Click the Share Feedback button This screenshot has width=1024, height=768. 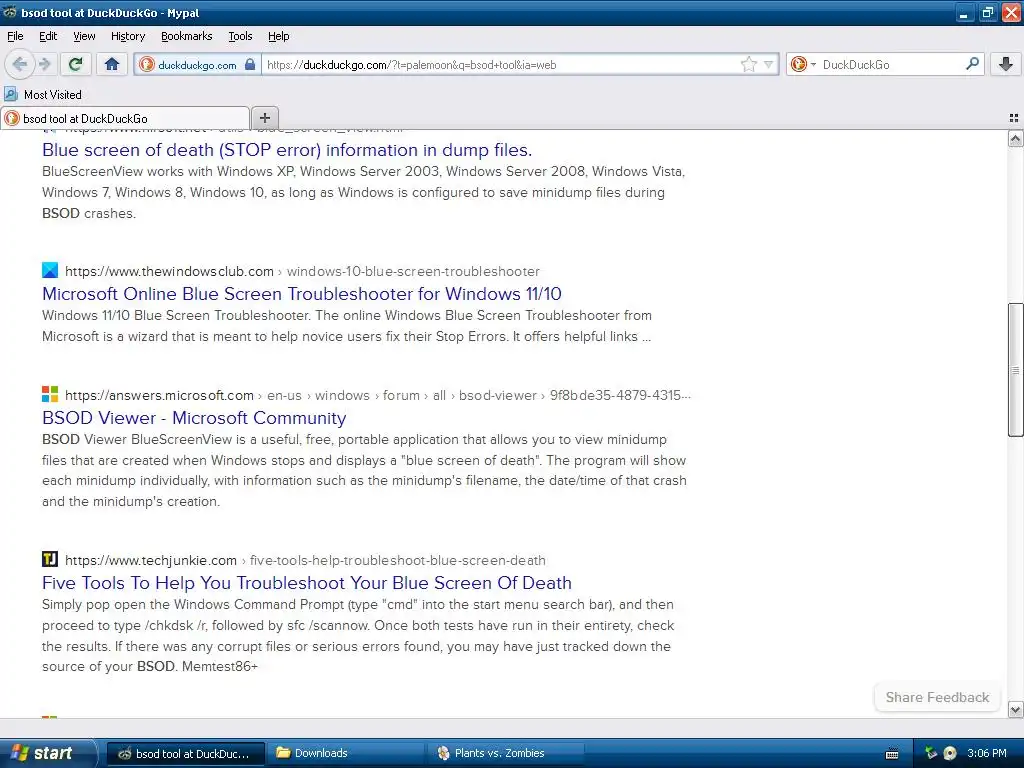pos(937,697)
